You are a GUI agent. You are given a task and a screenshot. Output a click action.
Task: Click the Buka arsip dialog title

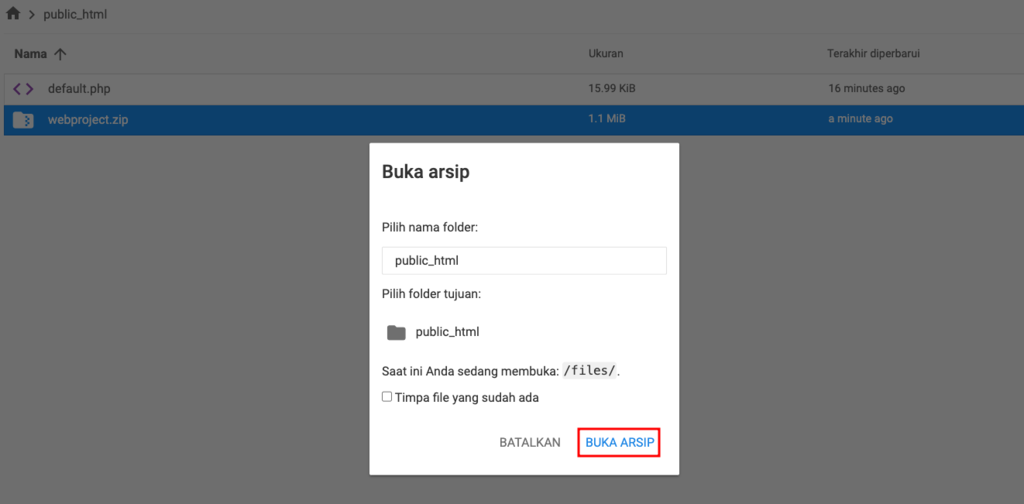point(425,173)
